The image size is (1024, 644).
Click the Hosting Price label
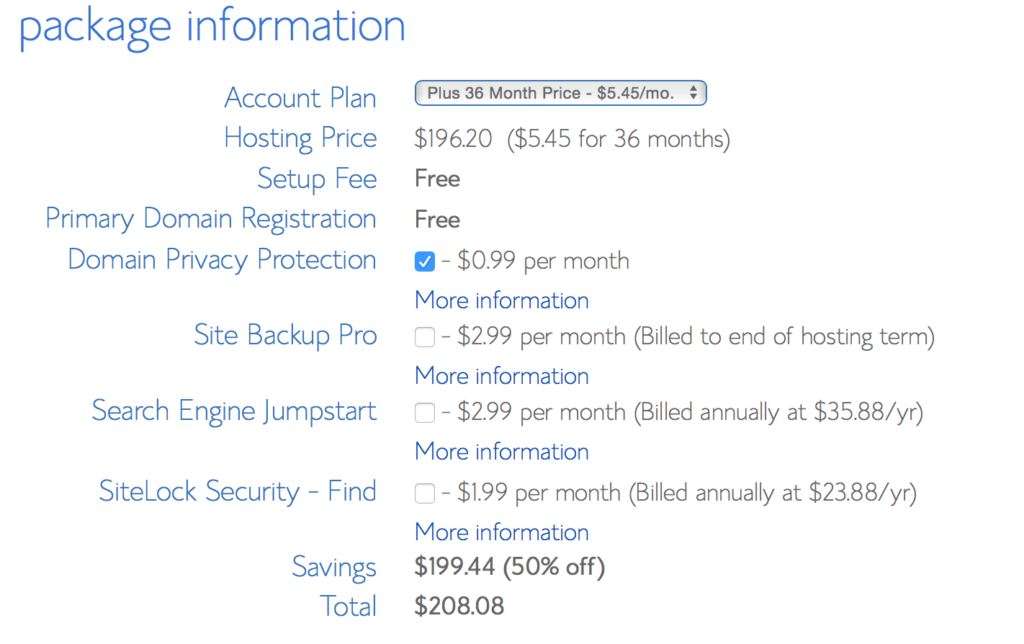tap(300, 138)
